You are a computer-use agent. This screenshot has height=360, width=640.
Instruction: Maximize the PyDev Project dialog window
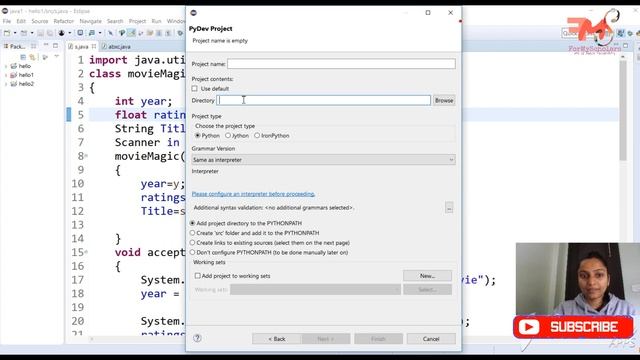(x=428, y=13)
